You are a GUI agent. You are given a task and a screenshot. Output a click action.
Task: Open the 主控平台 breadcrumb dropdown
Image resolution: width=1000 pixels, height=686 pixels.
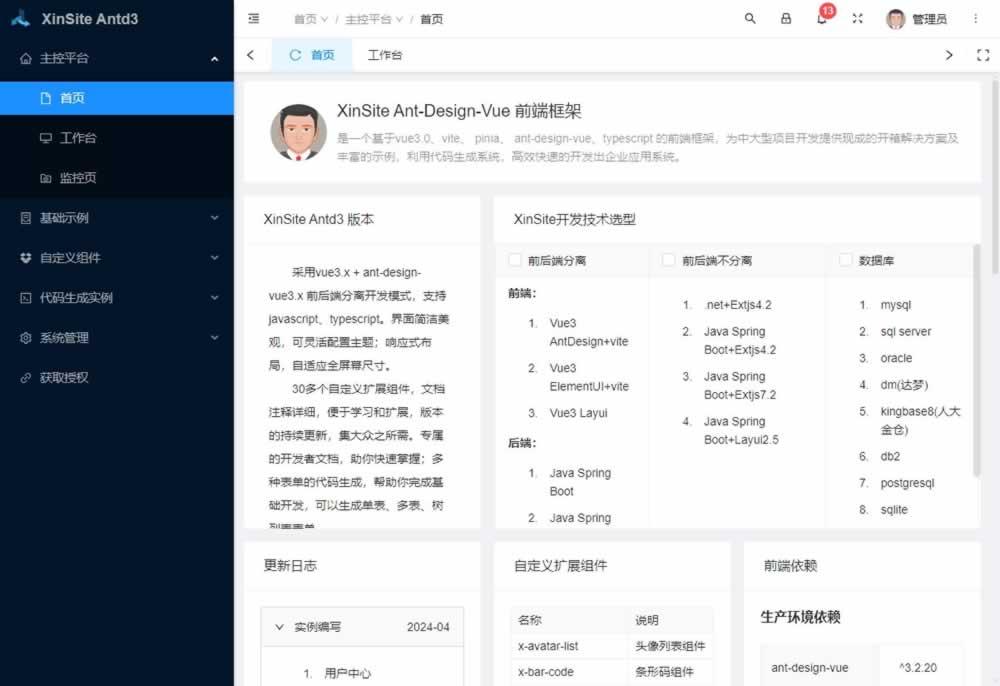[x=374, y=19]
